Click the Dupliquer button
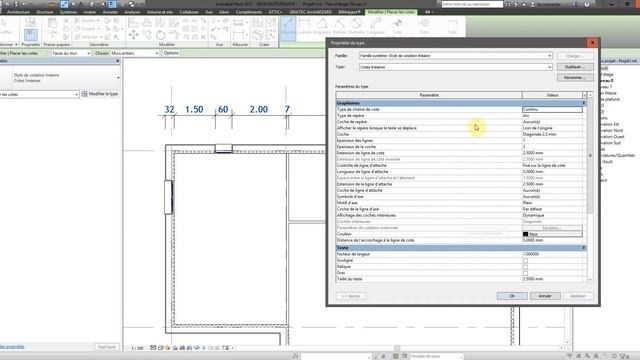The width and height of the screenshot is (640, 360). [x=575, y=67]
